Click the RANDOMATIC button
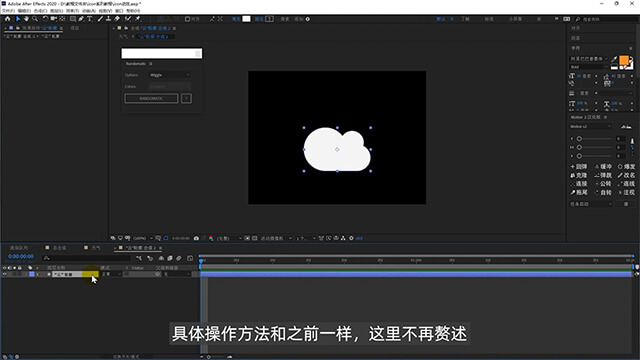The width and height of the screenshot is (640, 360). point(151,98)
